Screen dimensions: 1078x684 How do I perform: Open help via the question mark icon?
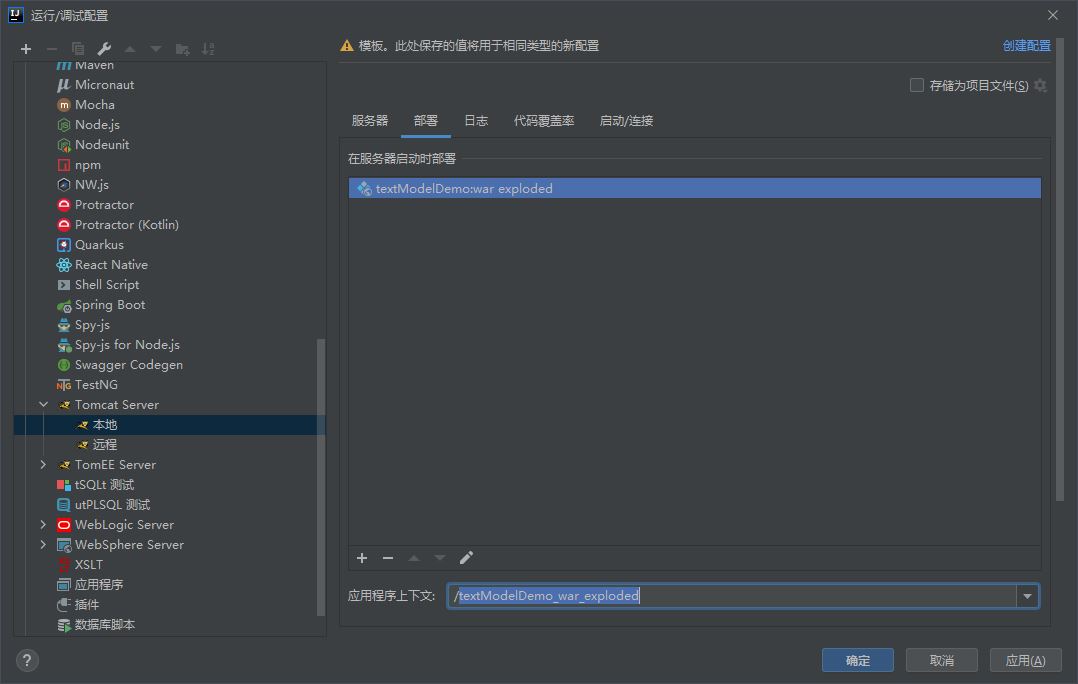pyautogui.click(x=26, y=660)
